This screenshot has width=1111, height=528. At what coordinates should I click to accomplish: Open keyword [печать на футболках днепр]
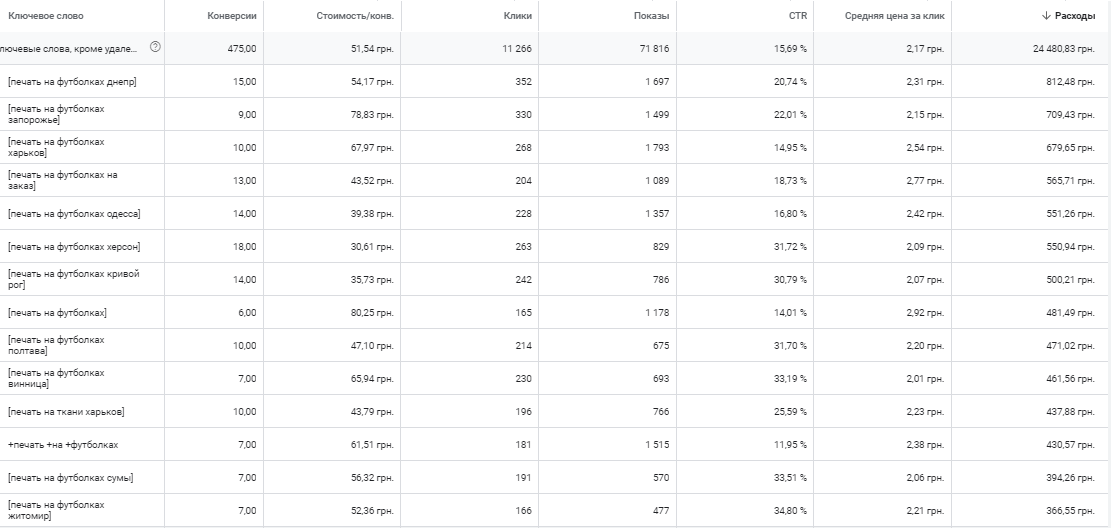pyautogui.click(x=72, y=82)
